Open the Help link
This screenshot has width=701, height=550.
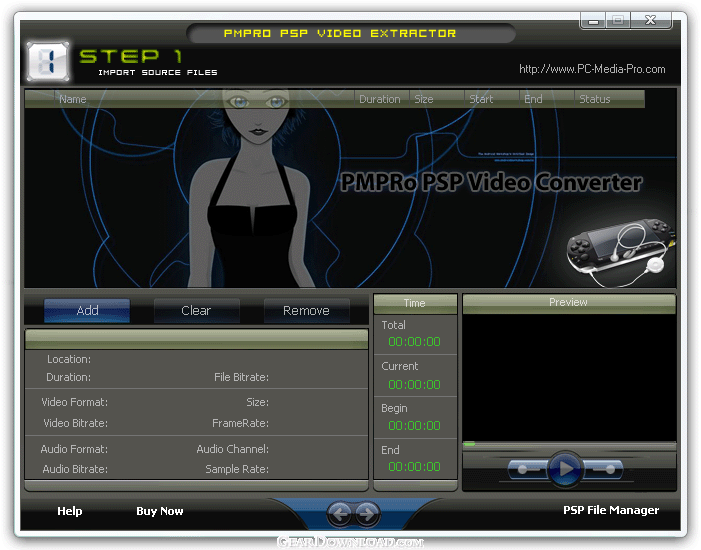70,511
